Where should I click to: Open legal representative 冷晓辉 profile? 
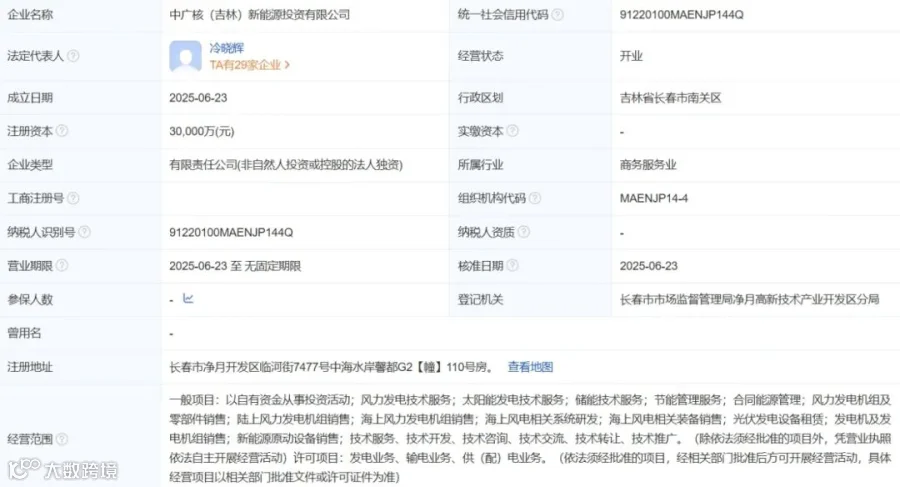pos(227,48)
